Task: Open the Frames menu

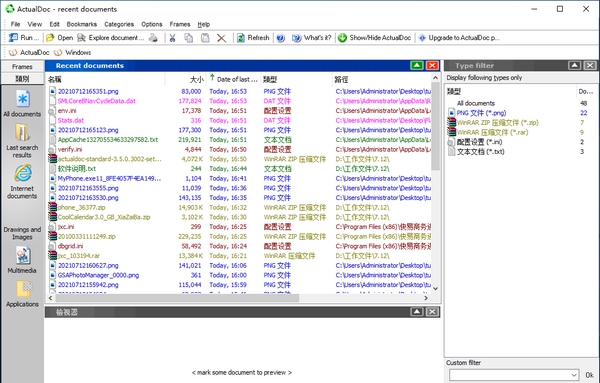Action: click(180, 24)
